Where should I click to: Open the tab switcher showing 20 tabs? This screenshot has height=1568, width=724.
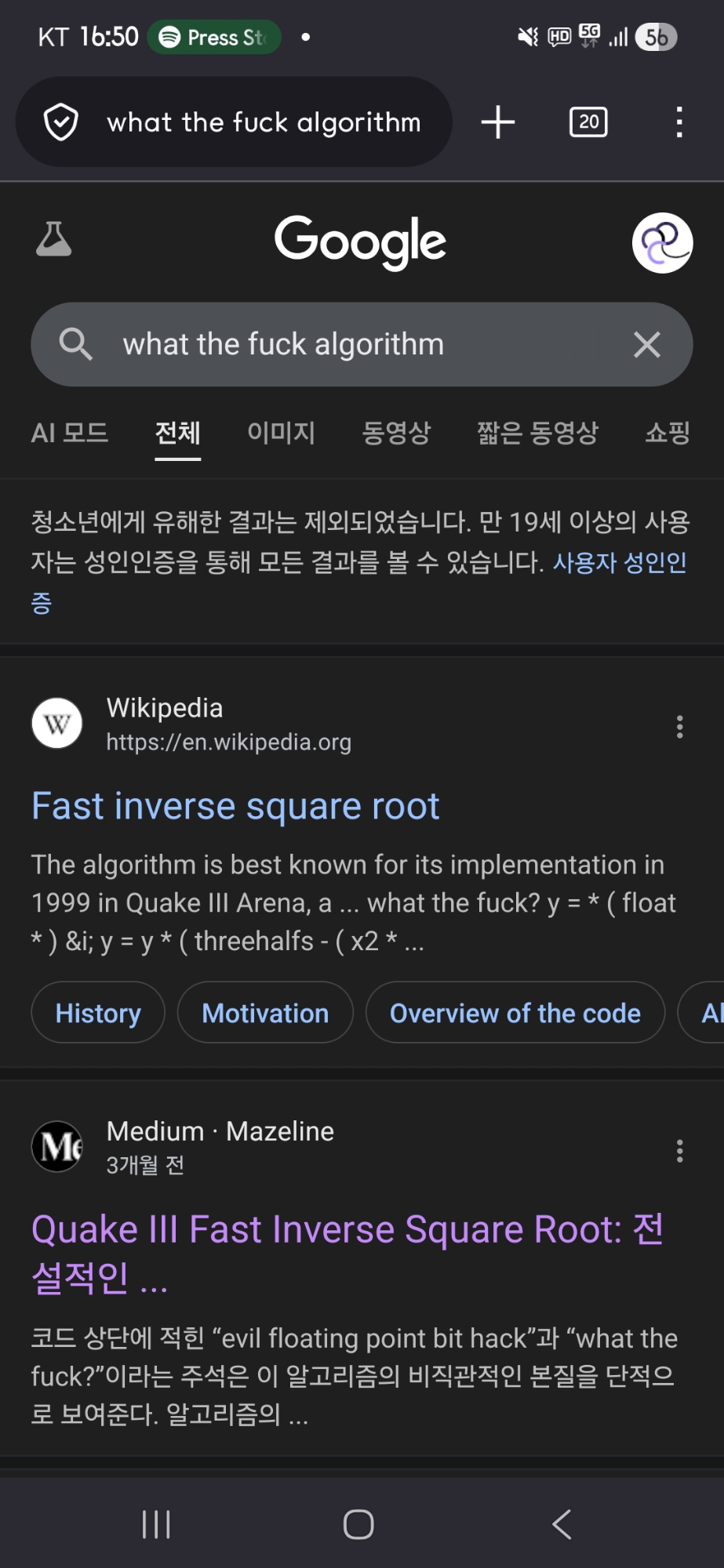pyautogui.click(x=588, y=122)
